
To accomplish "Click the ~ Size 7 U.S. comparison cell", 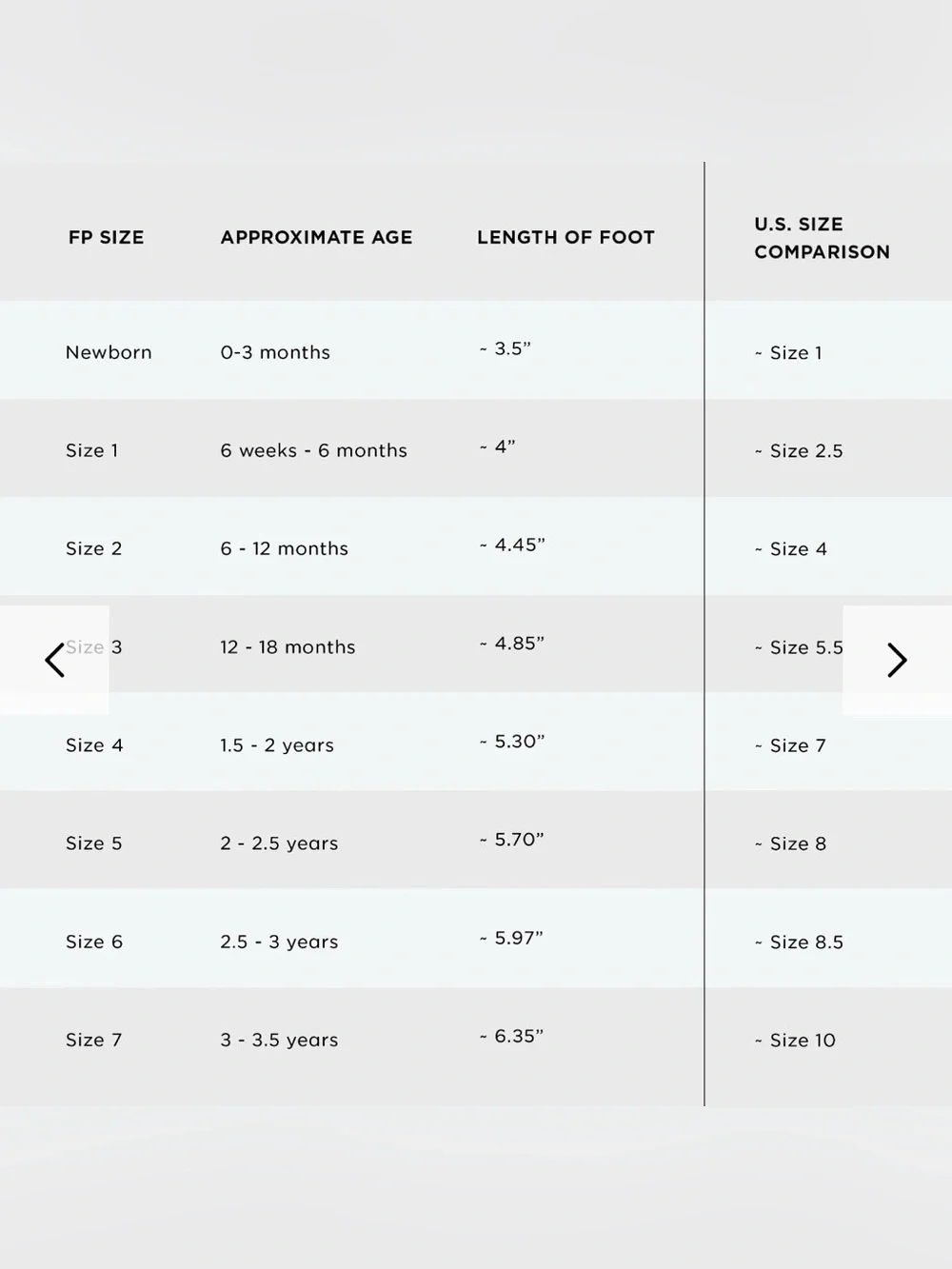I will (x=790, y=745).
